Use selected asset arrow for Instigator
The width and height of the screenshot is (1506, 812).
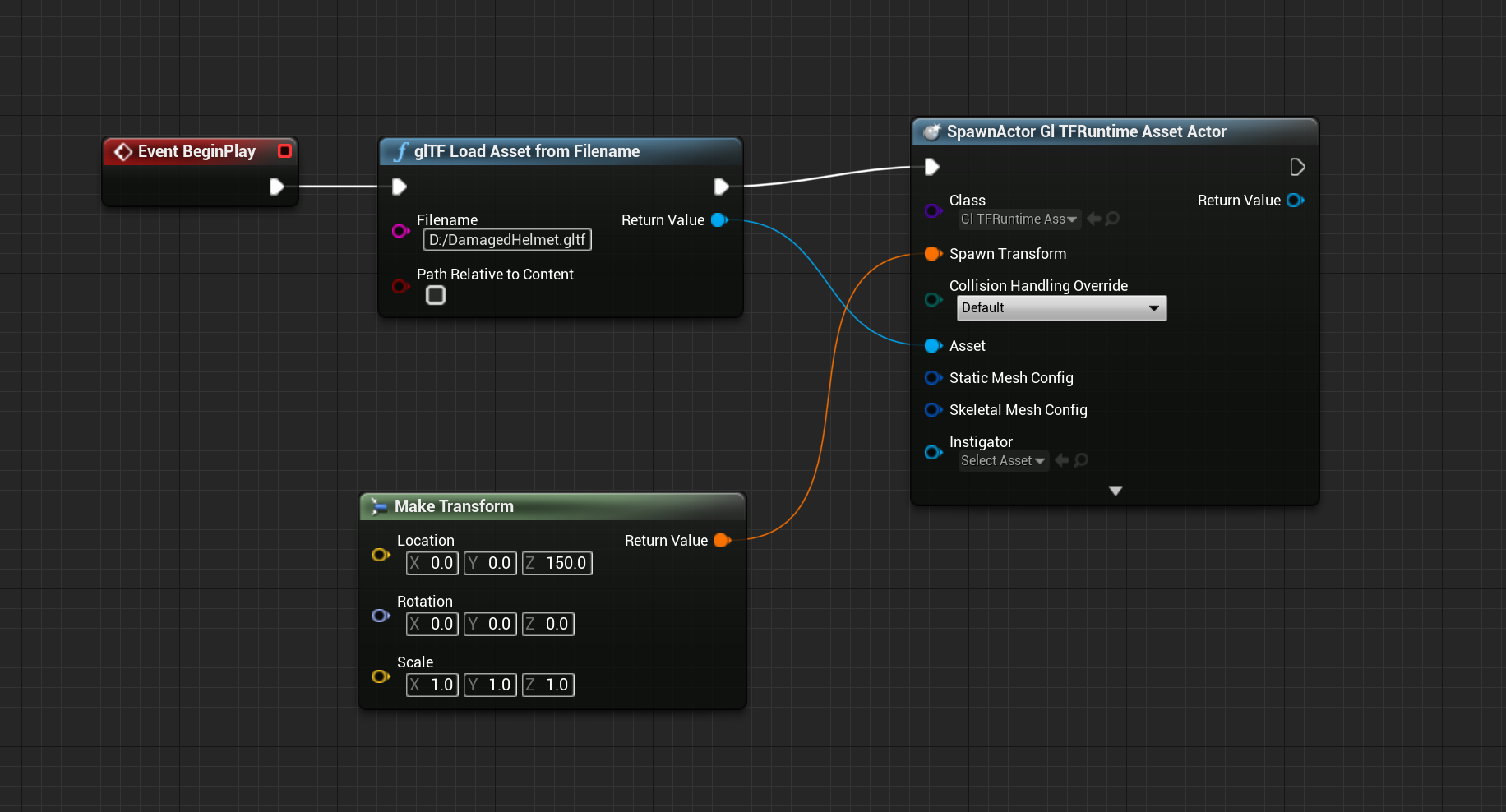coord(1062,460)
